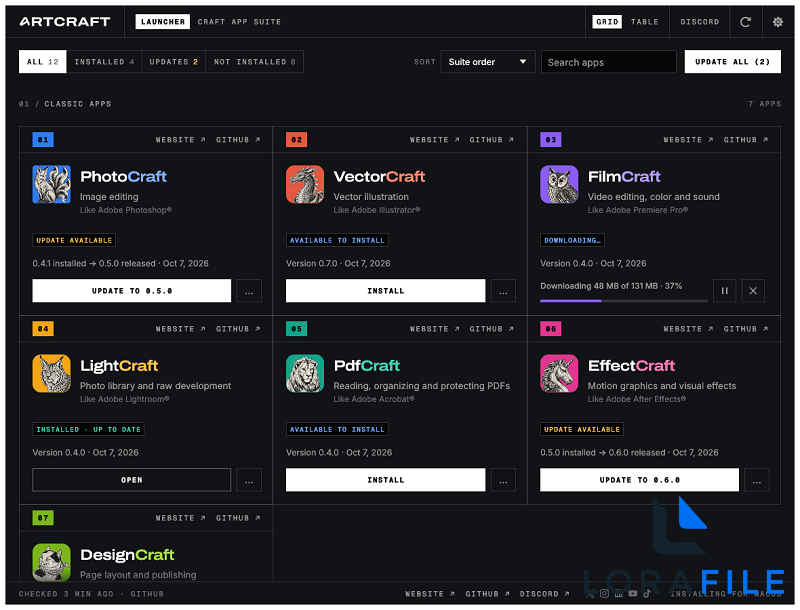Click the FilmCraft owl app icon
Image resolution: width=800 pixels, height=610 pixels.
559,184
